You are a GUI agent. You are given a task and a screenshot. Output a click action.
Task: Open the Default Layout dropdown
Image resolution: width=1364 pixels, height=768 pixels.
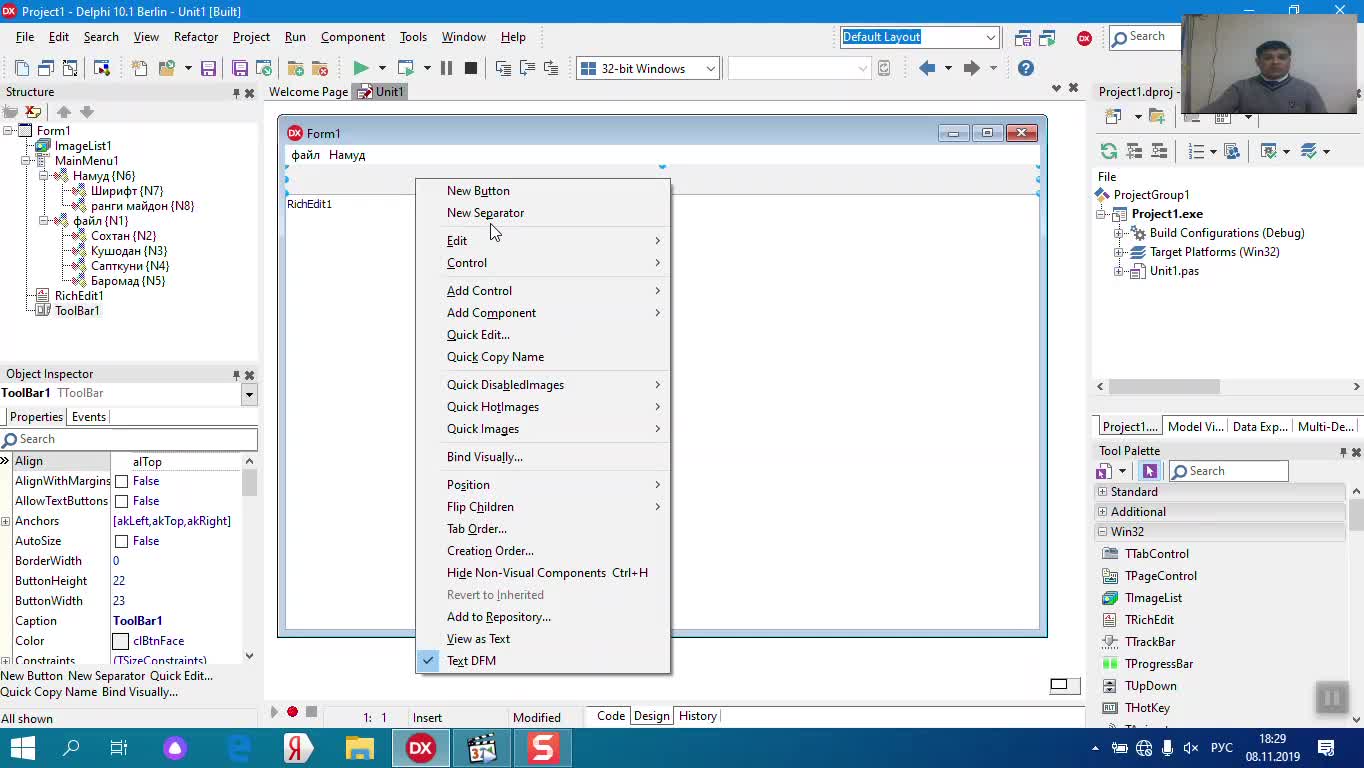pyautogui.click(x=990, y=38)
